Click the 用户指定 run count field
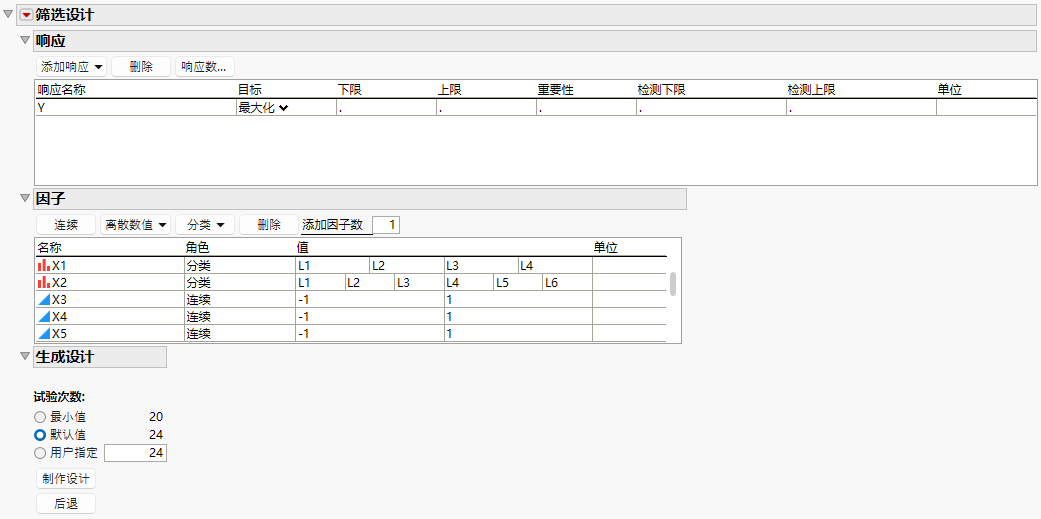Screen dimensions: 1041x519 point(135,453)
